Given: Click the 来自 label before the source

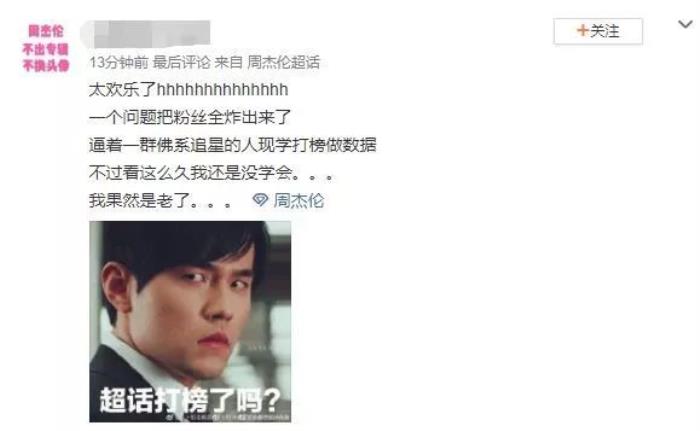Looking at the screenshot, I should 229,62.
